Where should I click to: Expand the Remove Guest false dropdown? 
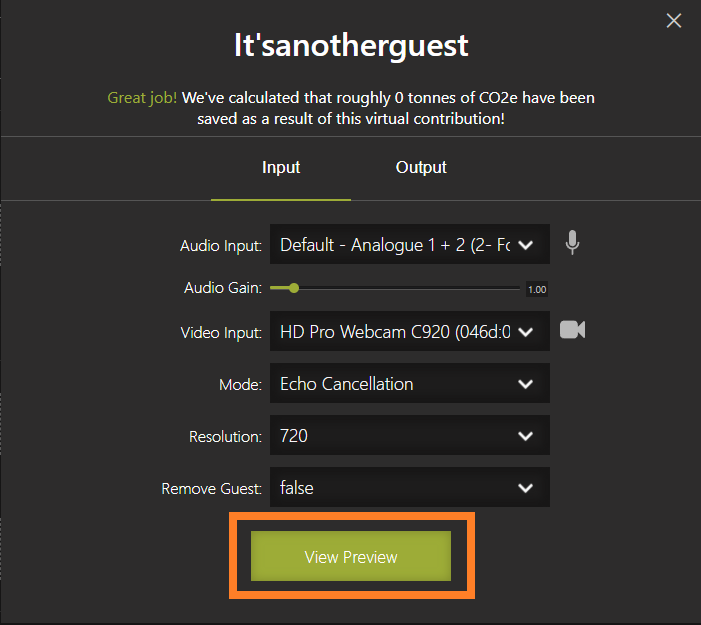410,487
